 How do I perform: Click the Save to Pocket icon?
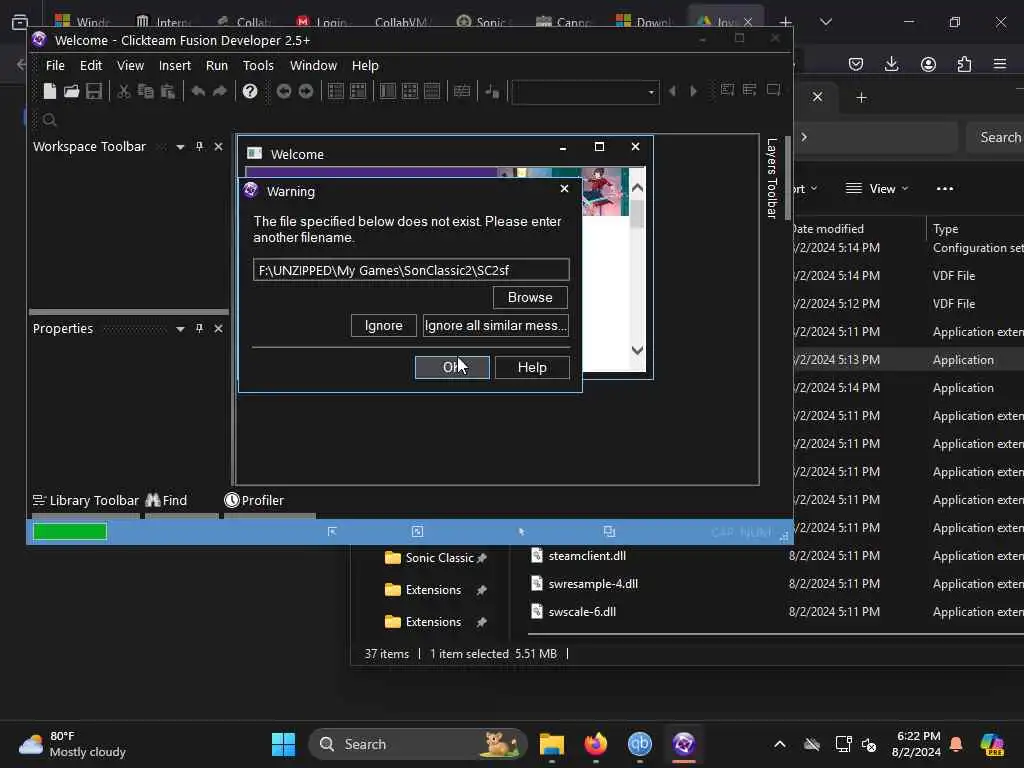coord(856,64)
